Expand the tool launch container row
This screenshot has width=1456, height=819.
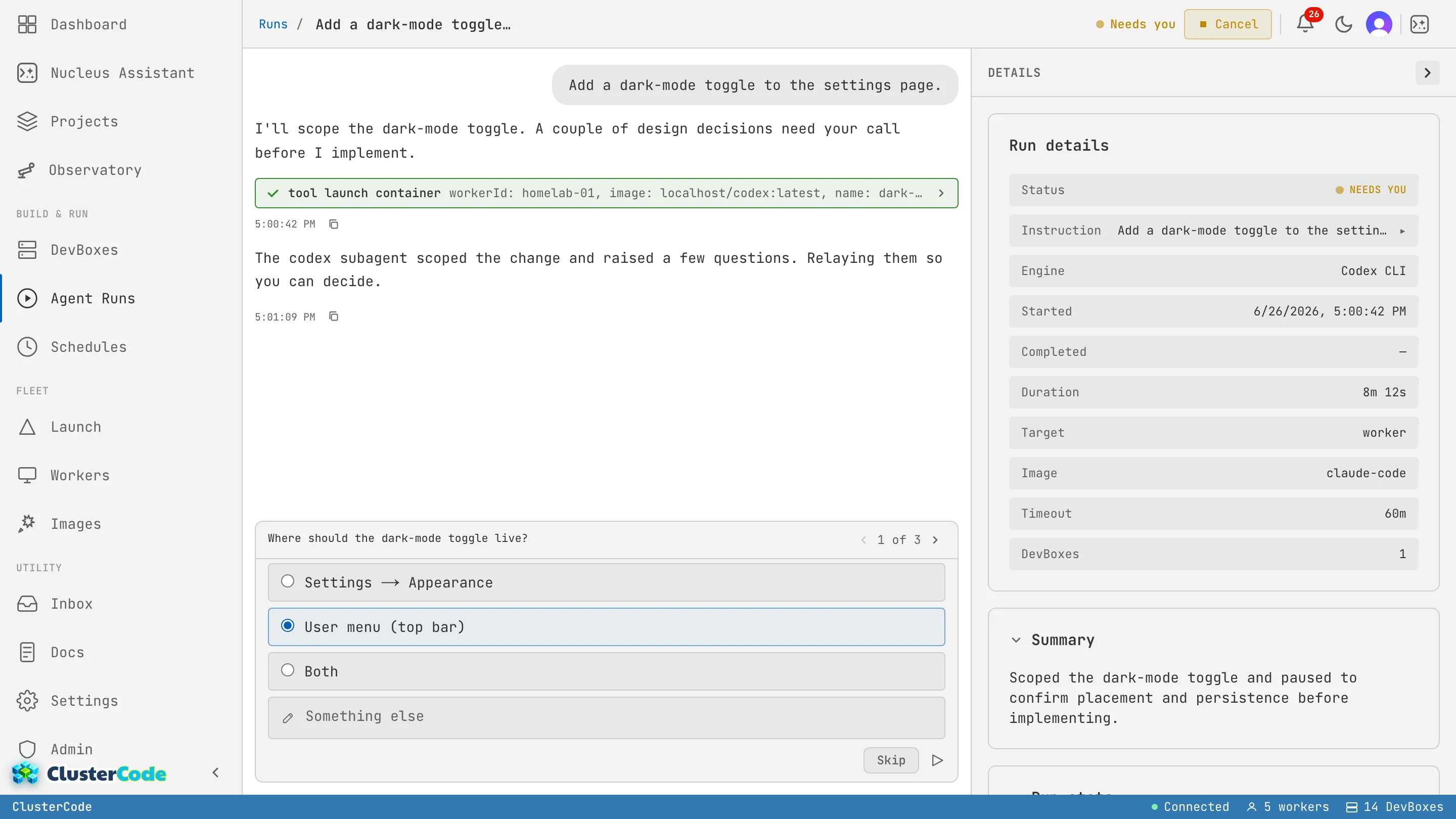coord(606,193)
